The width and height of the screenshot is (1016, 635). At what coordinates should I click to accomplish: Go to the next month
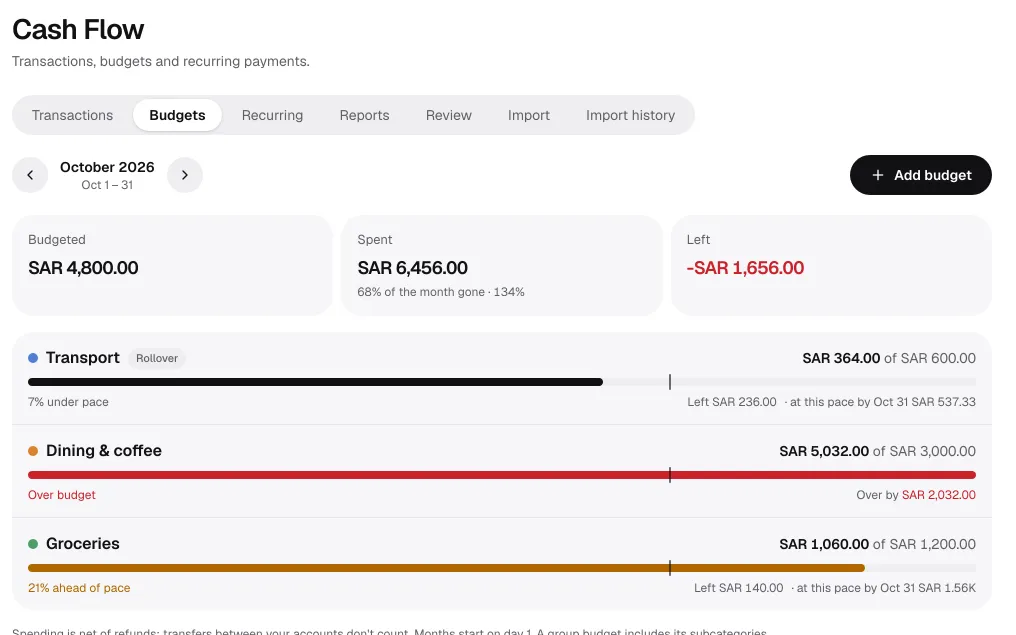point(185,175)
